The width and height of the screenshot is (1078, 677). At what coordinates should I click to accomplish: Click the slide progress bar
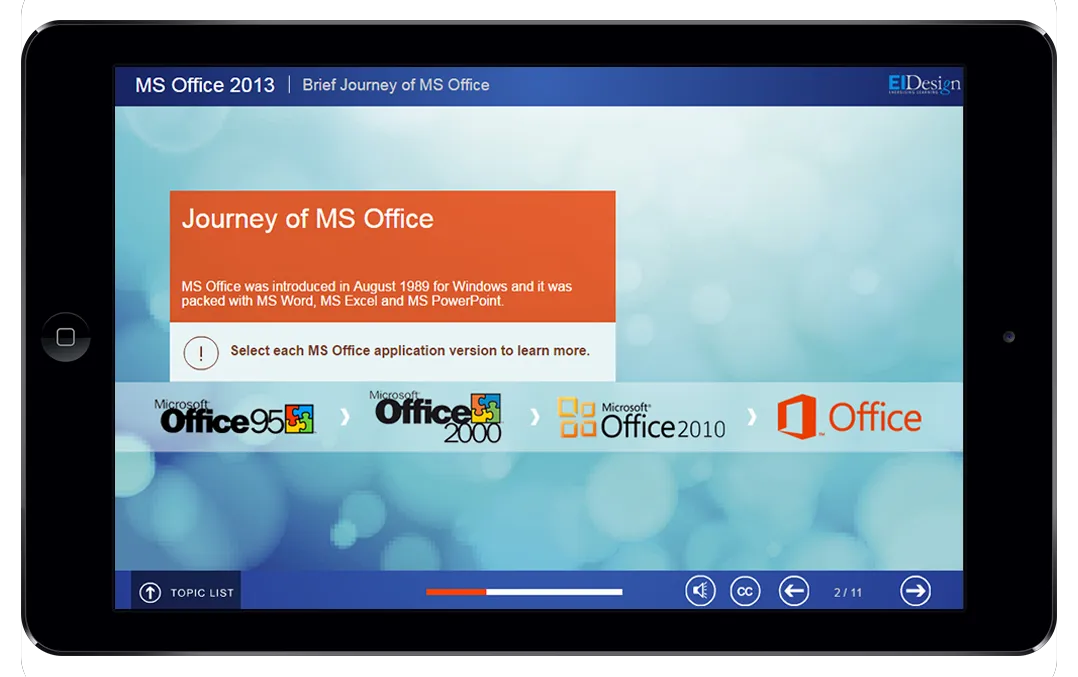point(524,592)
